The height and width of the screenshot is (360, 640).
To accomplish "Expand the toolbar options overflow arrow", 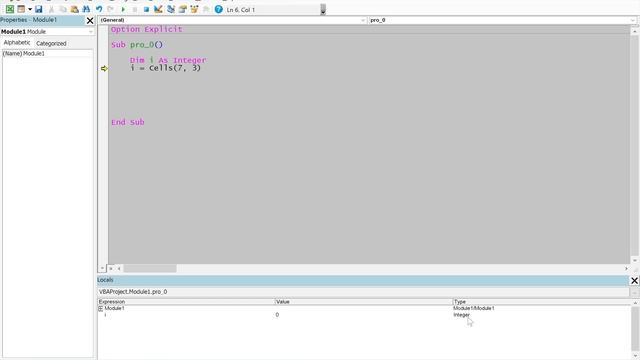I will point(323,9).
